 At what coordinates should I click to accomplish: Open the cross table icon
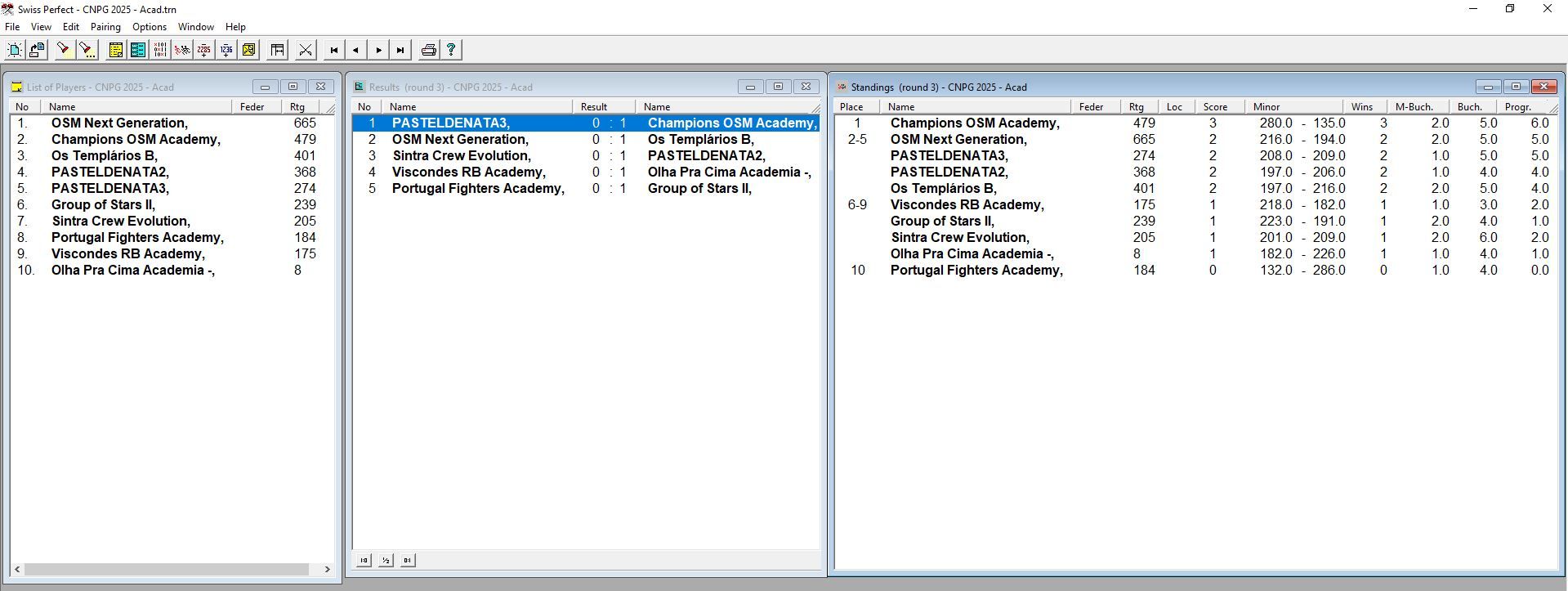[160, 50]
